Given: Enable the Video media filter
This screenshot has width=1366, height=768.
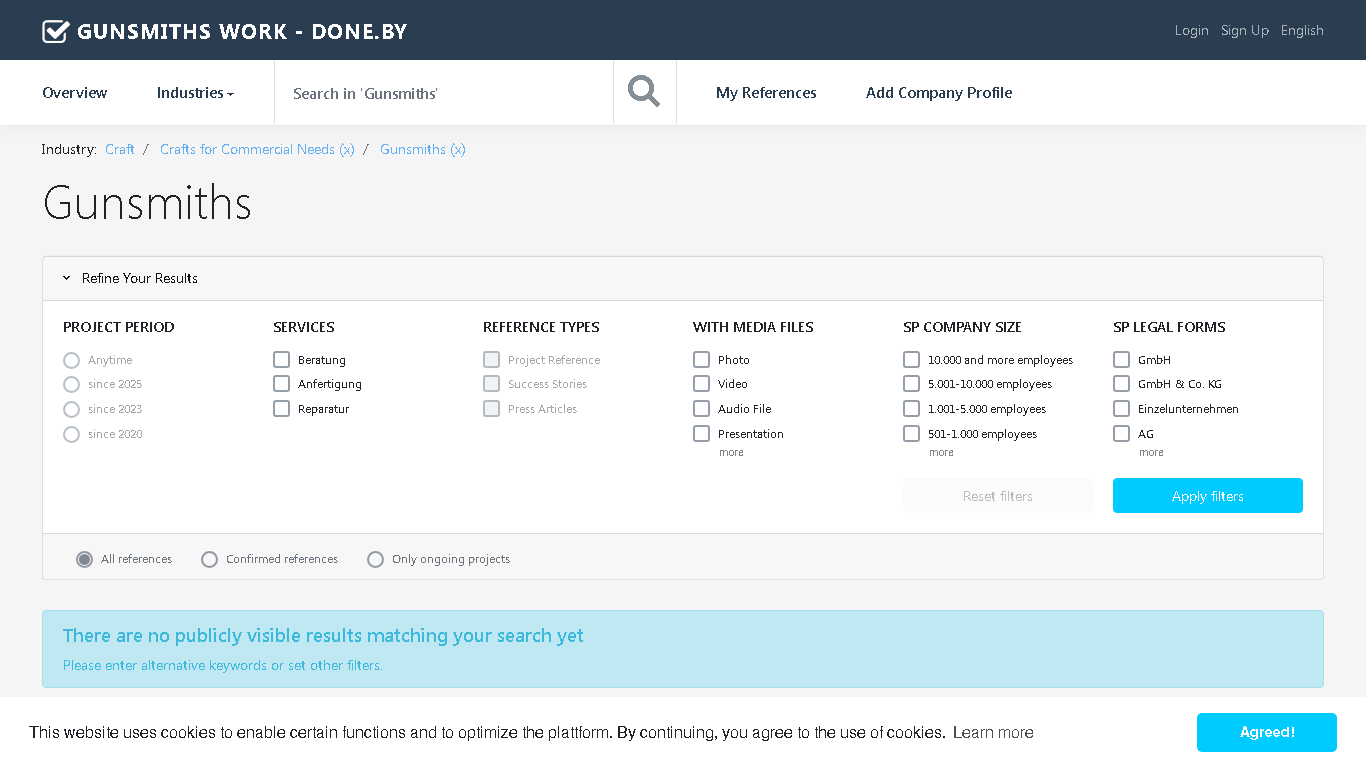Looking at the screenshot, I should pyautogui.click(x=701, y=384).
